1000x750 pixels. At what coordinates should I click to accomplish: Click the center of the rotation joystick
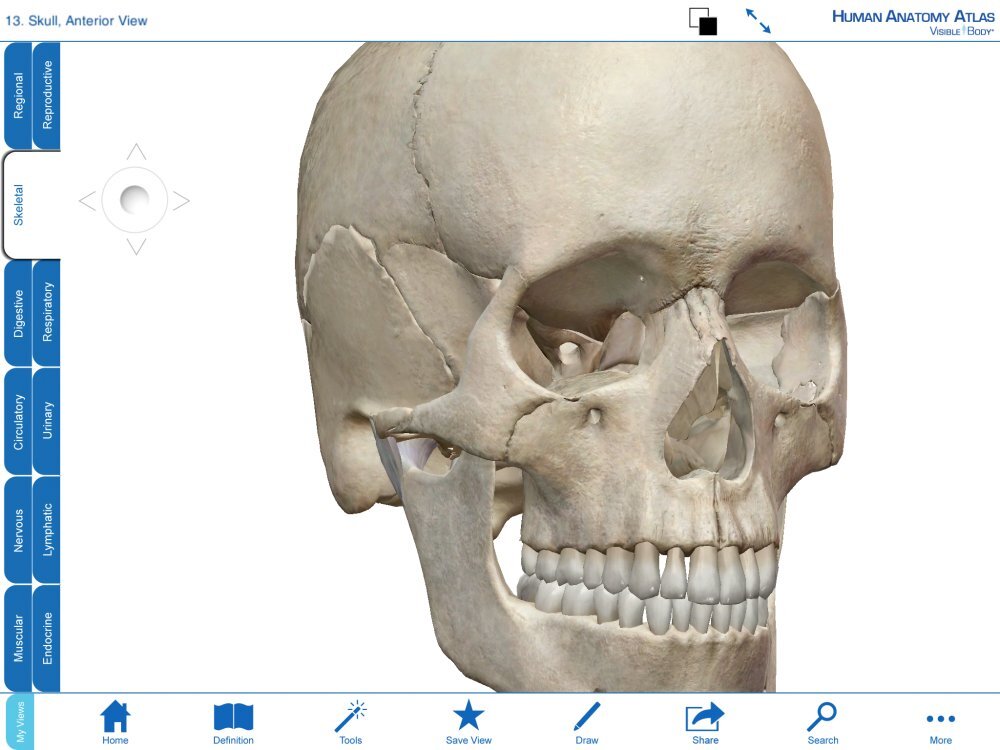pos(133,200)
